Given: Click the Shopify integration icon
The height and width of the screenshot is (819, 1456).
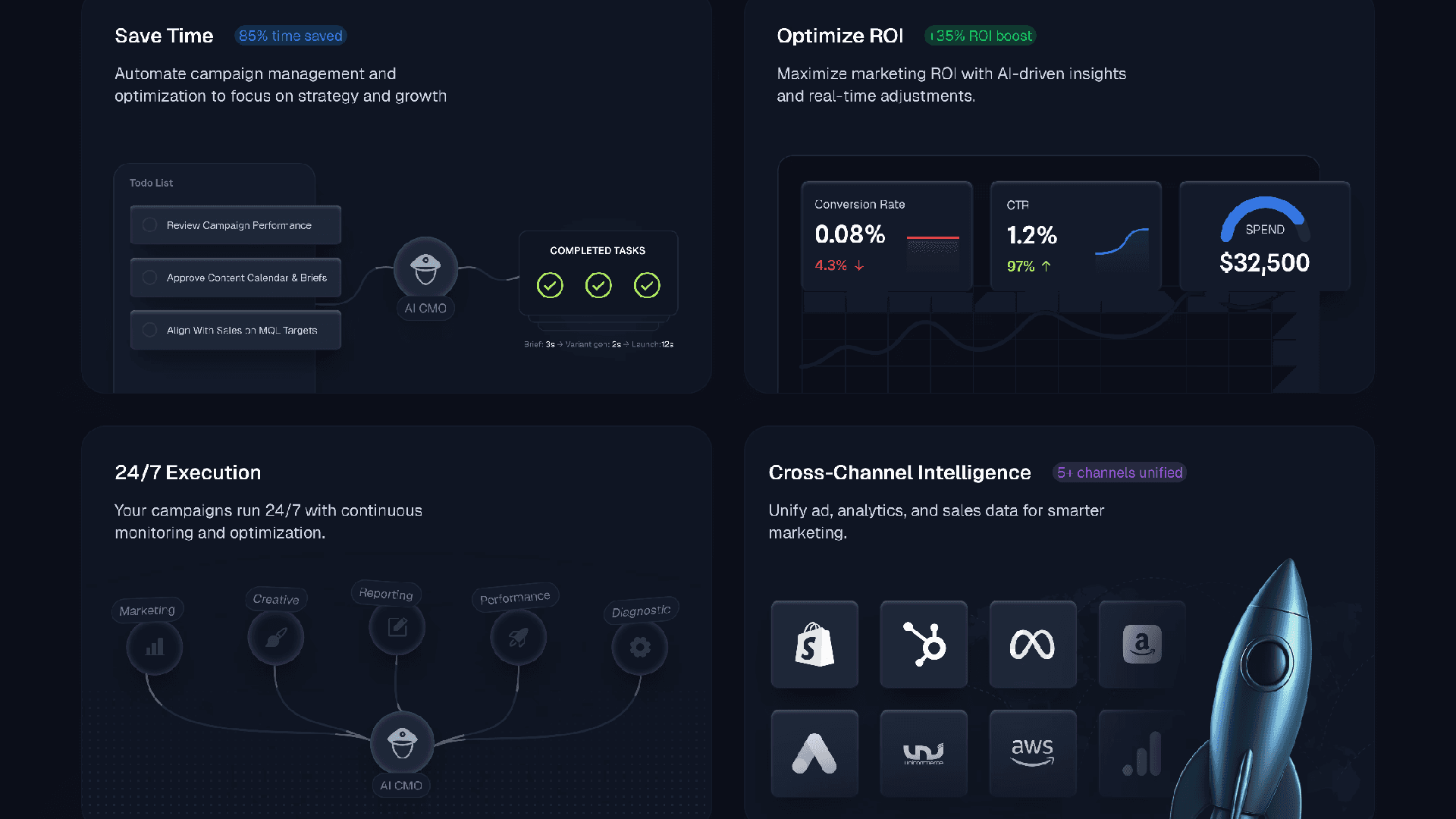Looking at the screenshot, I should click(x=814, y=645).
